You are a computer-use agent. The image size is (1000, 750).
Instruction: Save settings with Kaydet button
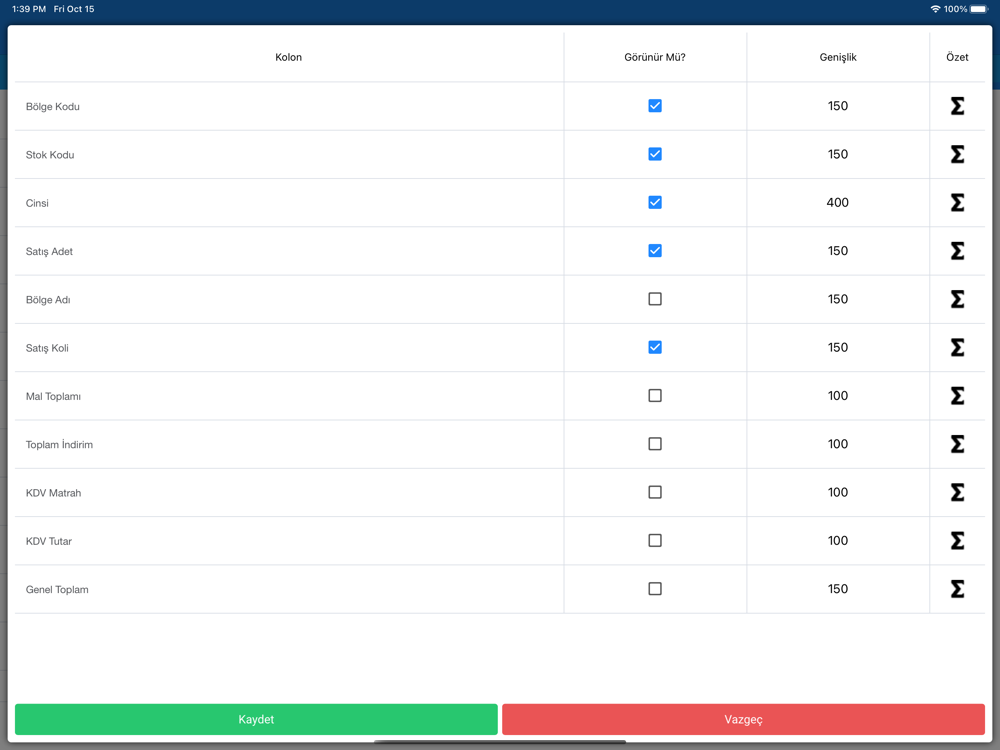256,719
